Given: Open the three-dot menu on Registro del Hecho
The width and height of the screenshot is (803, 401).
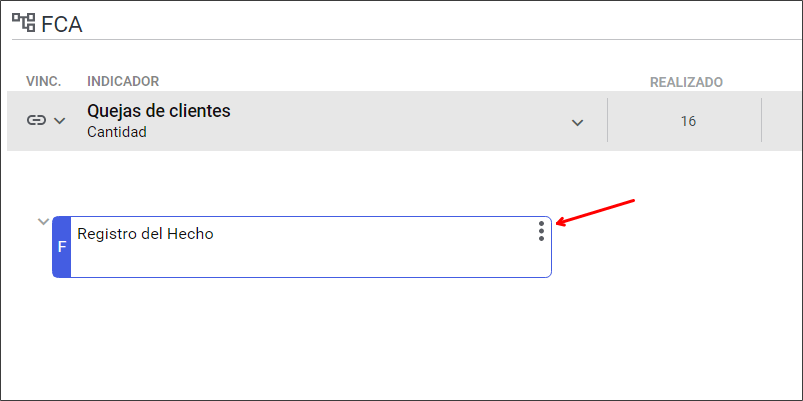Looking at the screenshot, I should [541, 231].
